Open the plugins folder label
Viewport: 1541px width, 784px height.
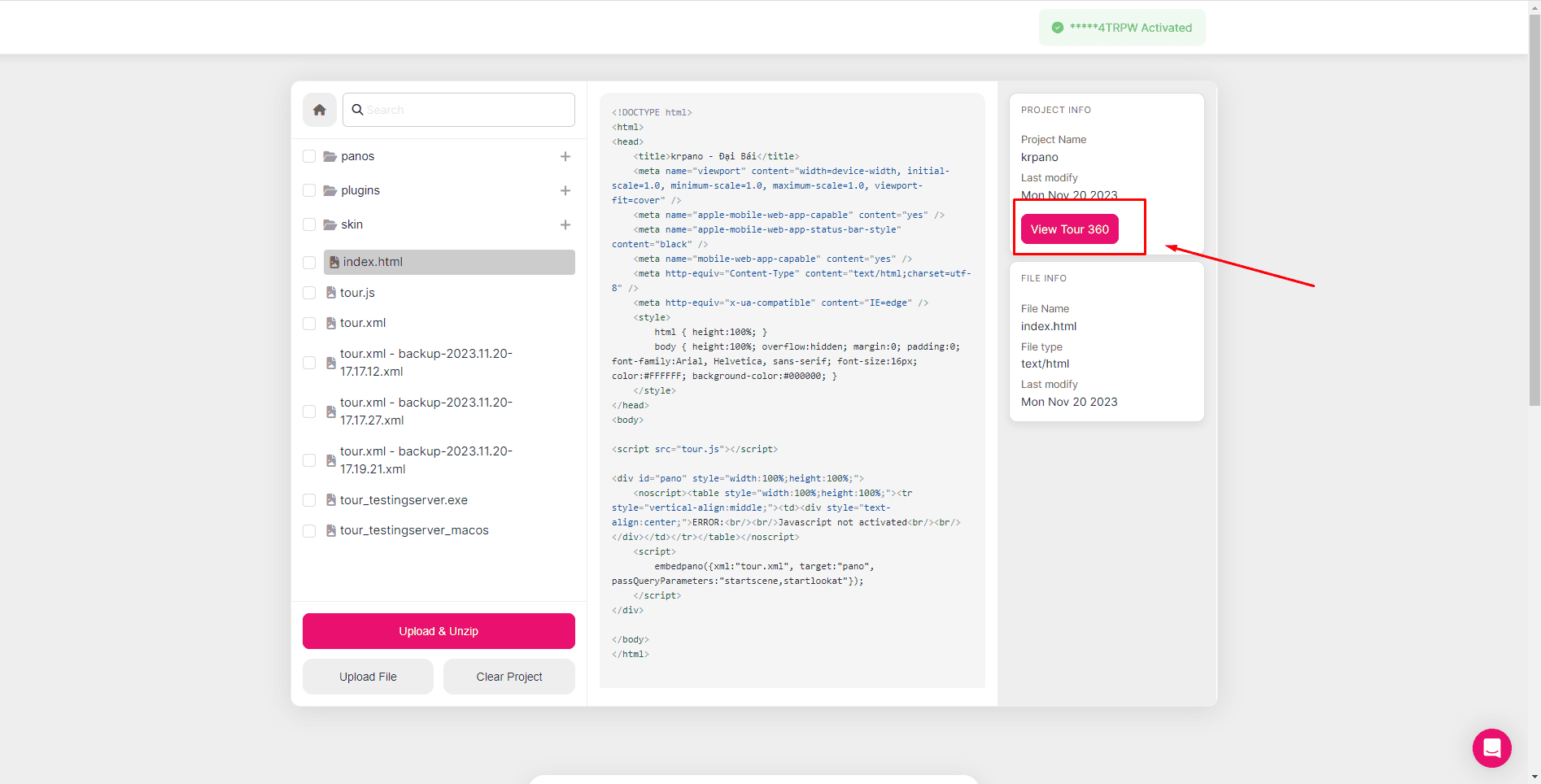click(x=360, y=190)
